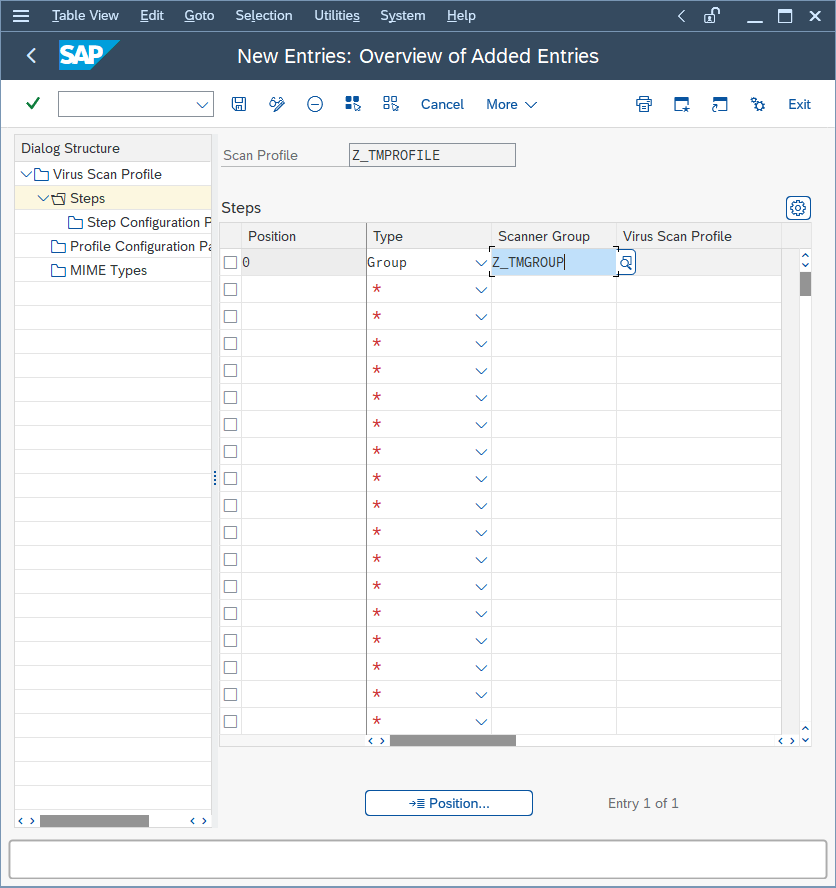Image resolution: width=836 pixels, height=888 pixels.
Task: Select the checkbox of the second empty row
Action: point(229,288)
